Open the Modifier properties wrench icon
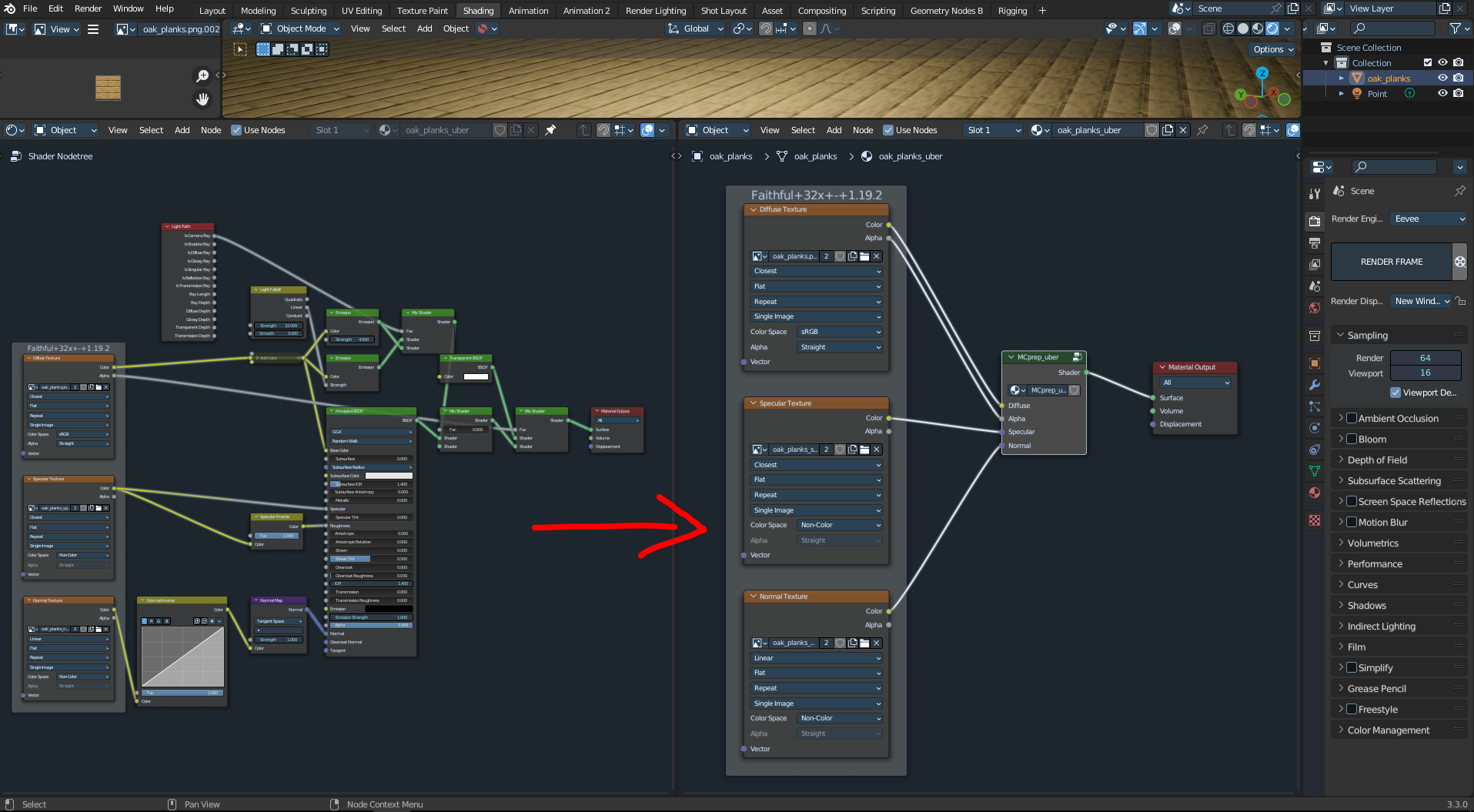This screenshot has height=812, width=1474. pyautogui.click(x=1314, y=385)
